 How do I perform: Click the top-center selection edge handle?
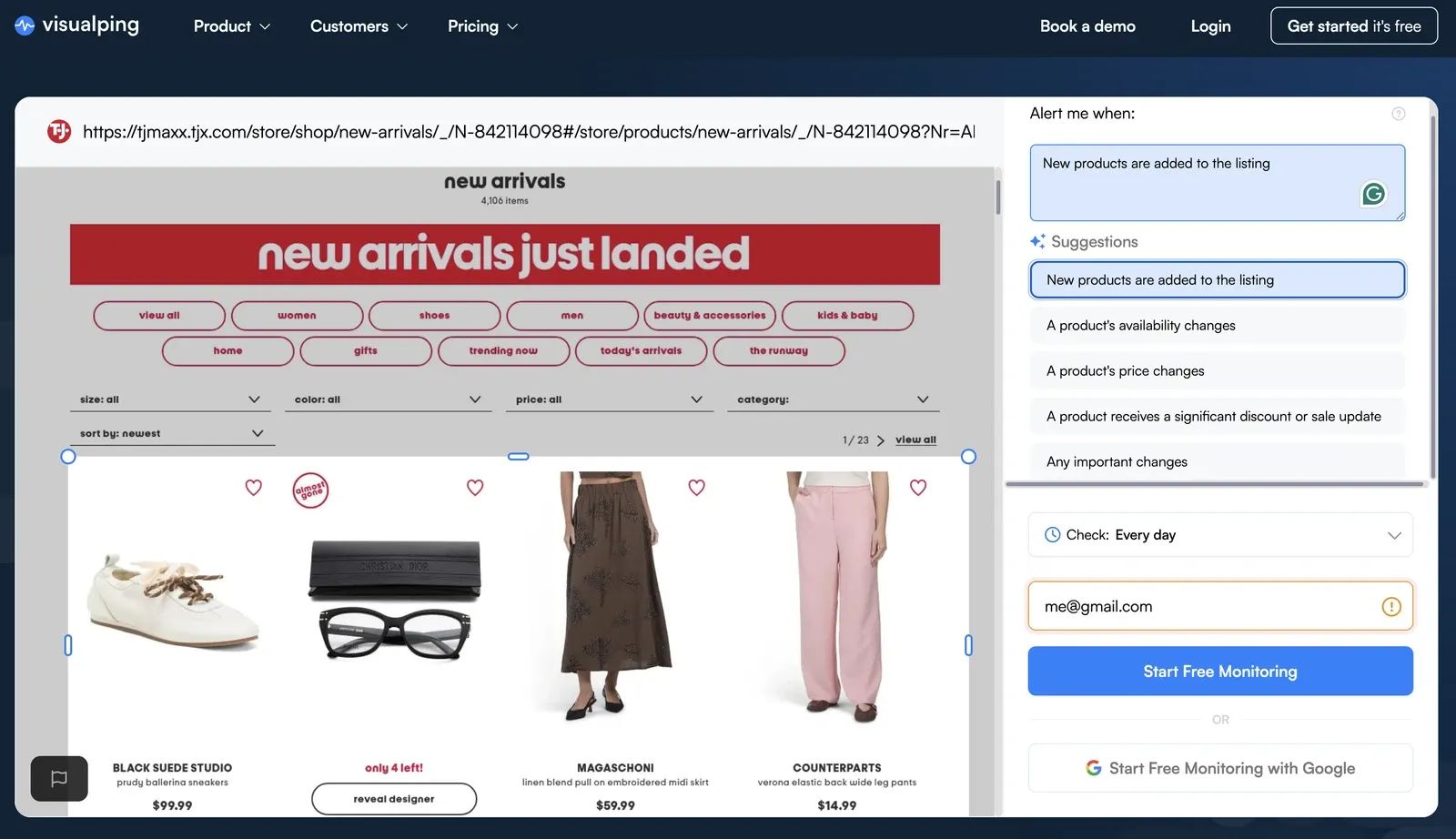519,457
